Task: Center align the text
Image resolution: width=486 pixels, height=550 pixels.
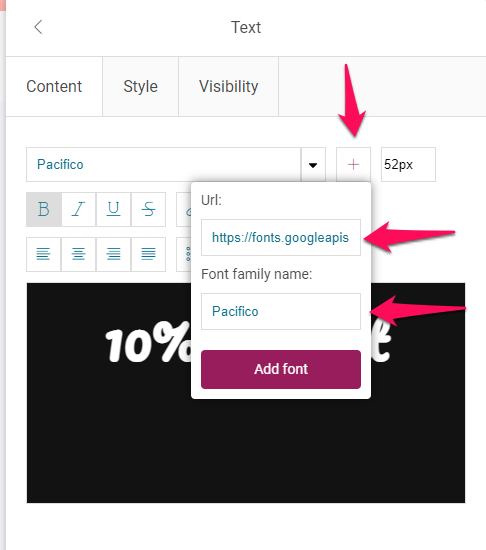Action: point(79,254)
